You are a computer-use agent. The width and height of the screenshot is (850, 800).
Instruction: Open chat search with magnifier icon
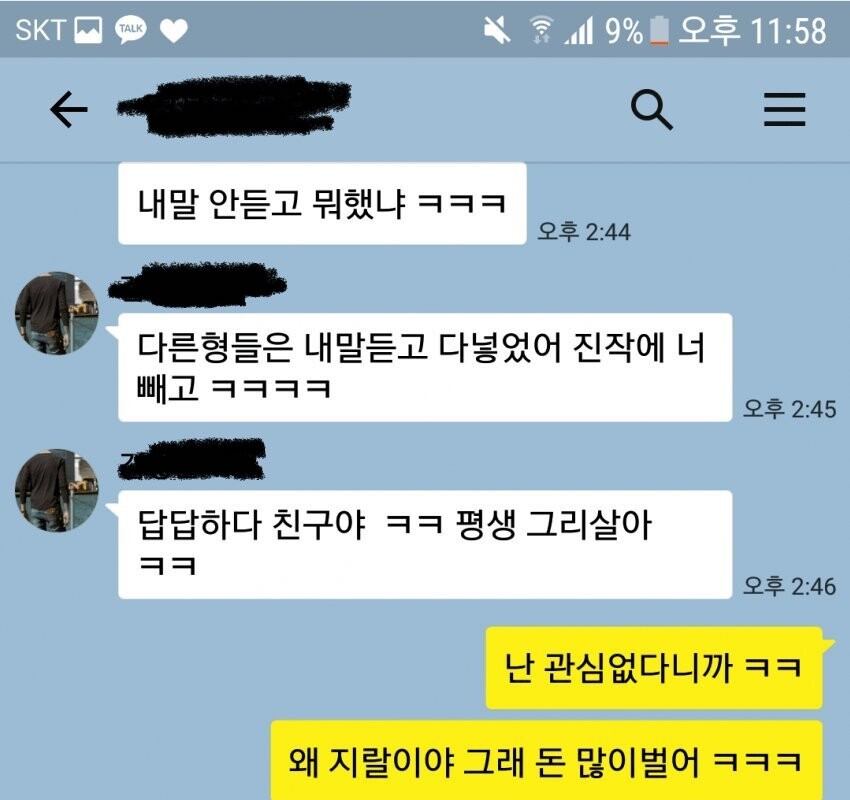click(652, 109)
